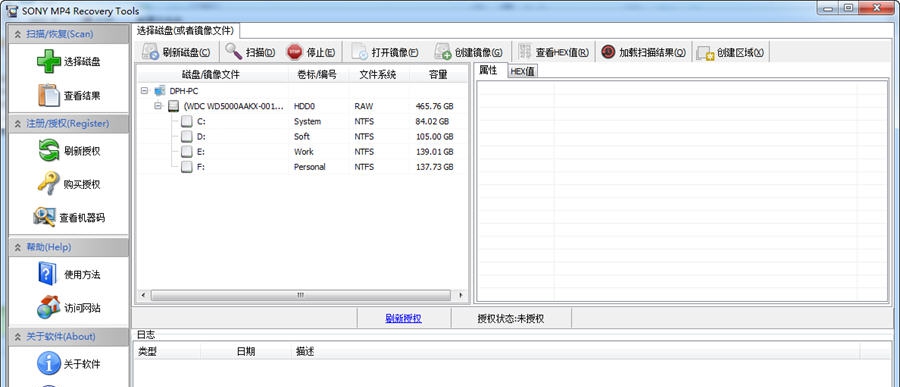The height and width of the screenshot is (387, 900).
Task: Click the red 停止(E) stop button
Action: 311,52
